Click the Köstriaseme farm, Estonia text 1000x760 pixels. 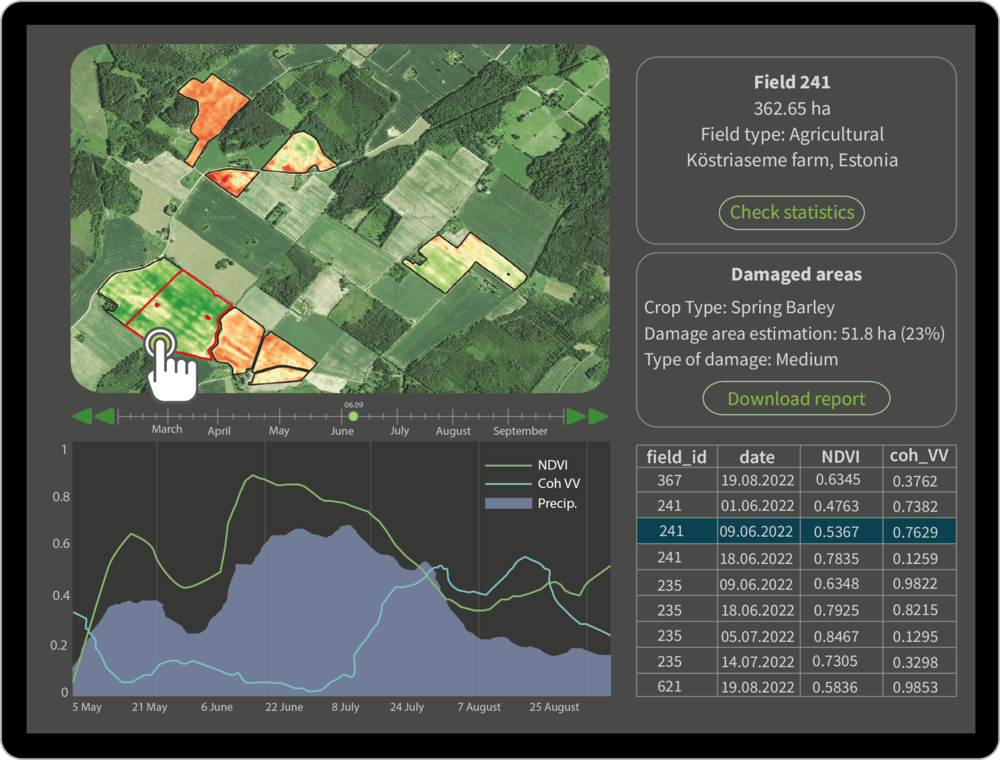(x=792, y=160)
